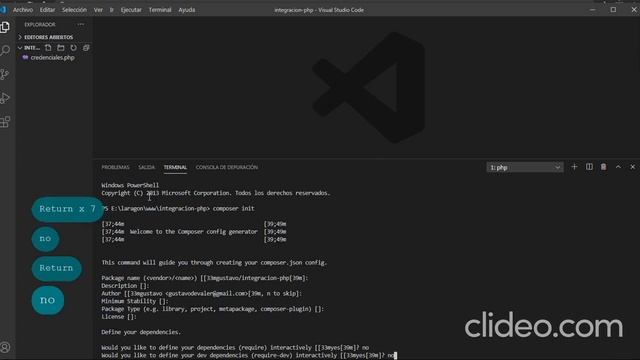Screen dimensions: 640x360
Task: Click the New Folder icon in explorer
Action: click(61, 48)
